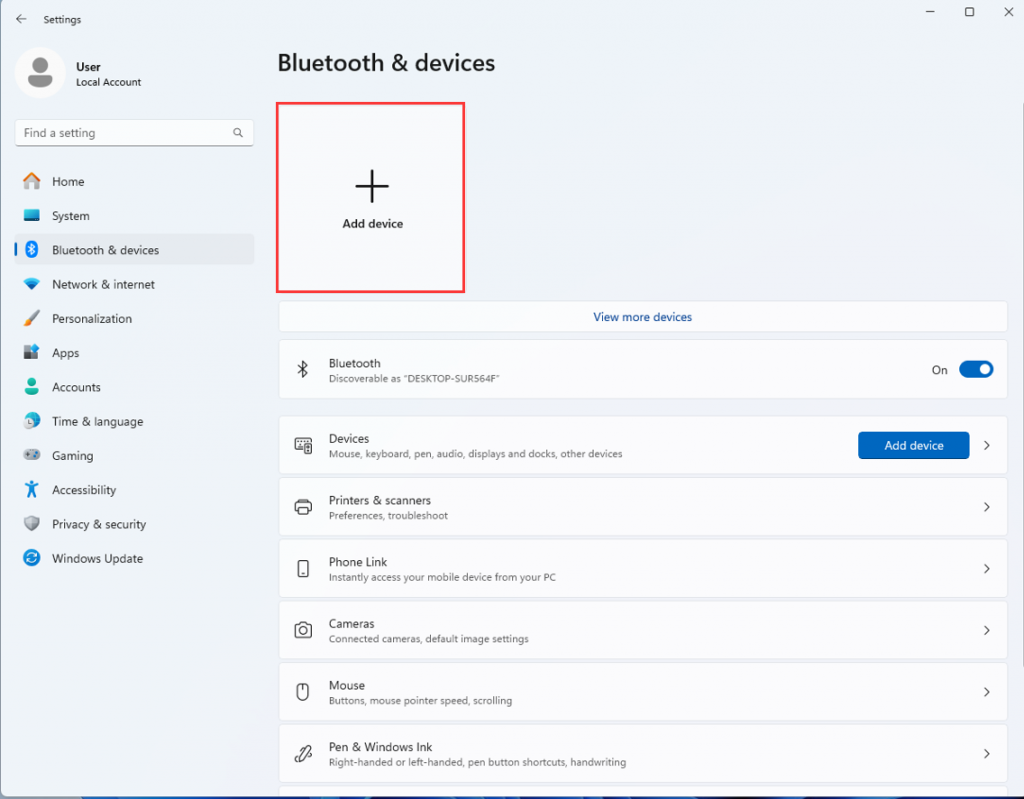Click the user profile avatar
1024x799 pixels.
pos(40,73)
